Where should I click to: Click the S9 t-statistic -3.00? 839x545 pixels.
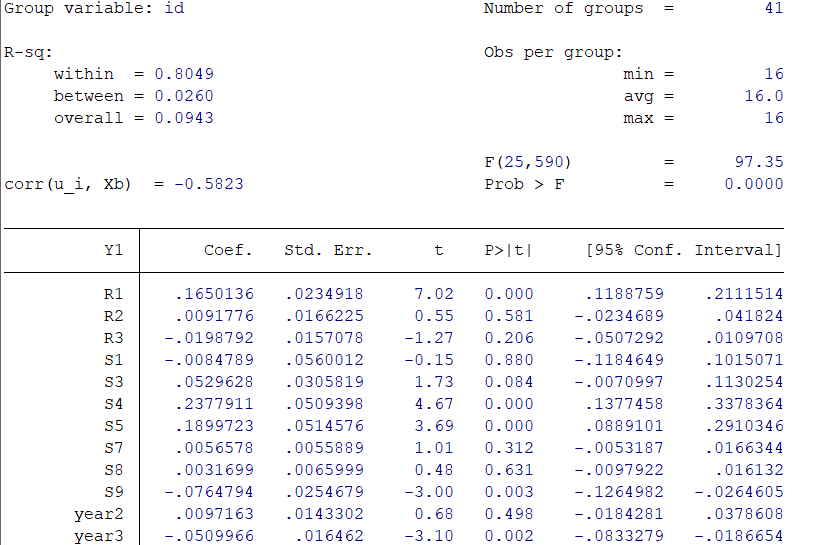pos(429,492)
